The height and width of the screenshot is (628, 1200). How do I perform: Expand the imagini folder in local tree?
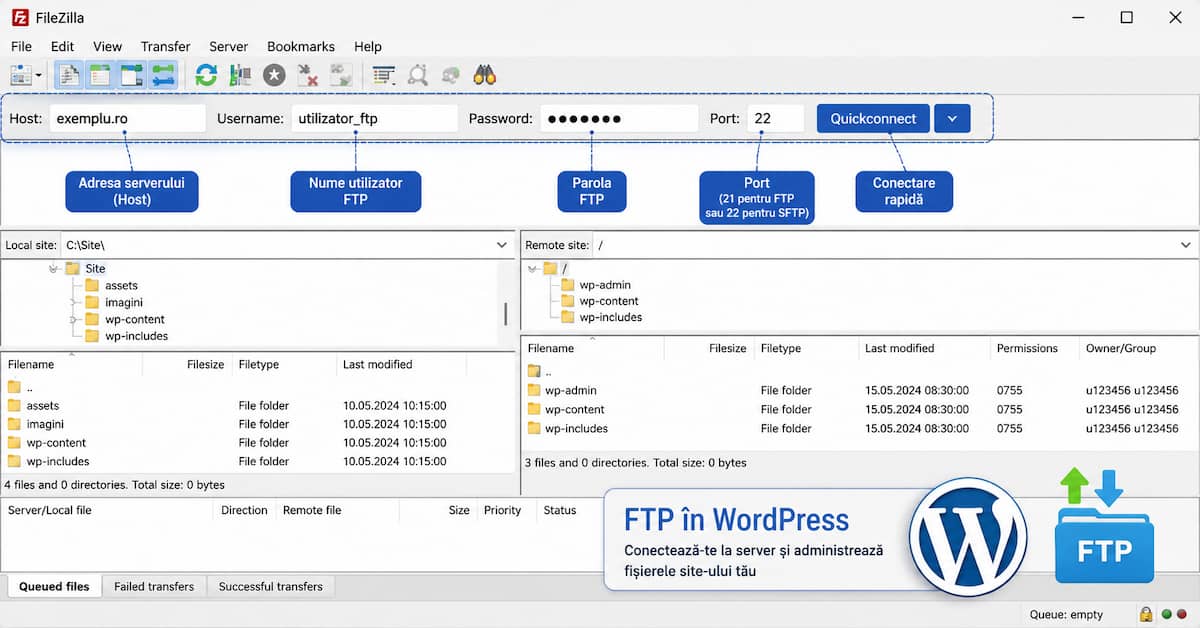pyautogui.click(x=73, y=302)
